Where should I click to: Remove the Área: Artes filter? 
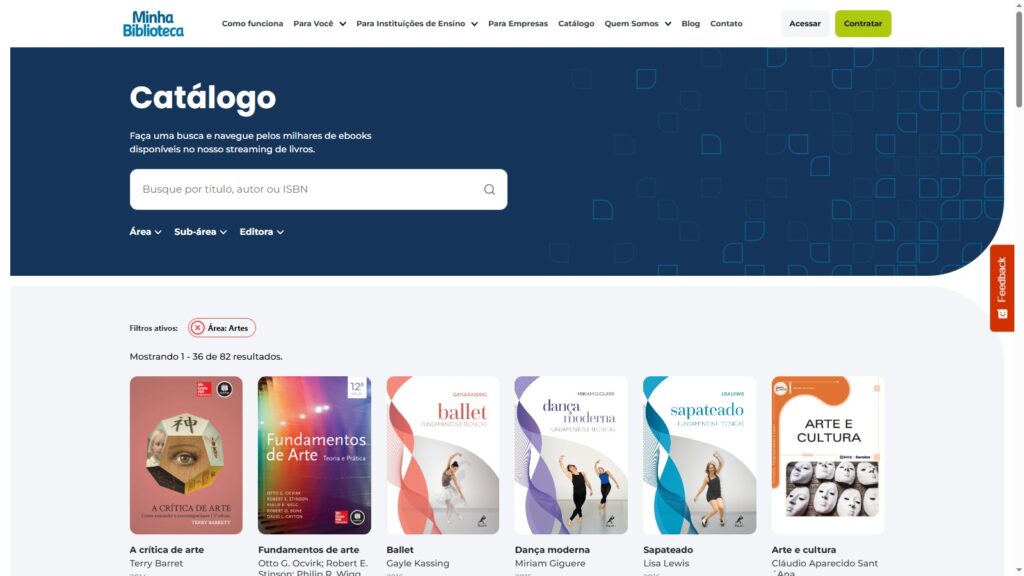[x=198, y=328]
